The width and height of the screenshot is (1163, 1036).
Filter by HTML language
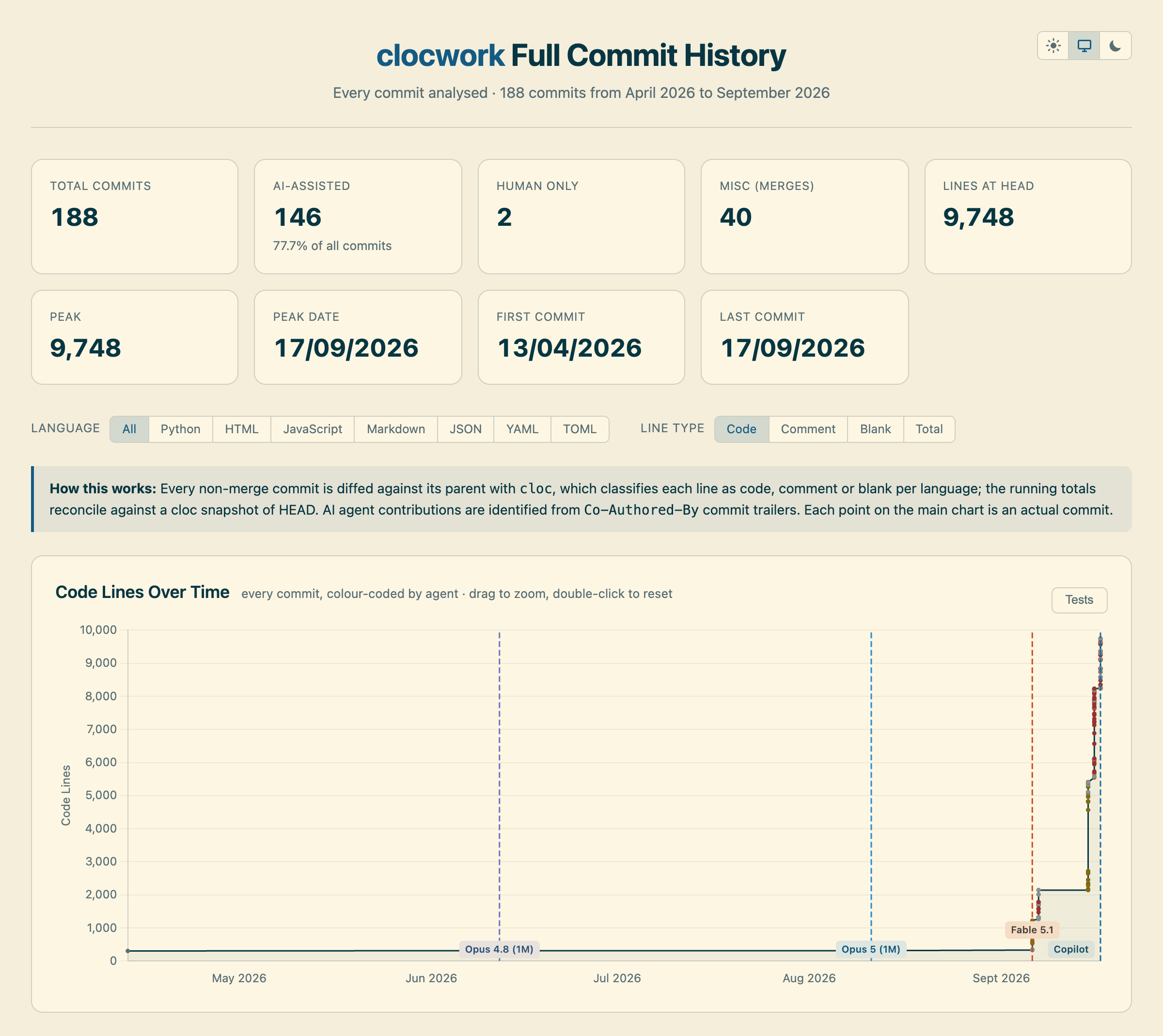coord(241,429)
